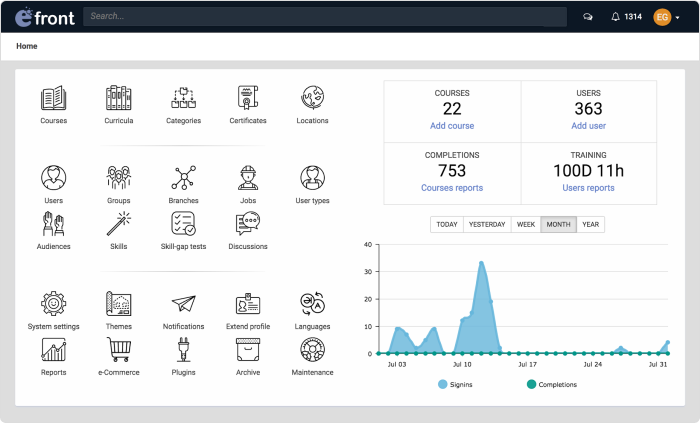
Task: Open the Certificates icon
Action: point(248,98)
